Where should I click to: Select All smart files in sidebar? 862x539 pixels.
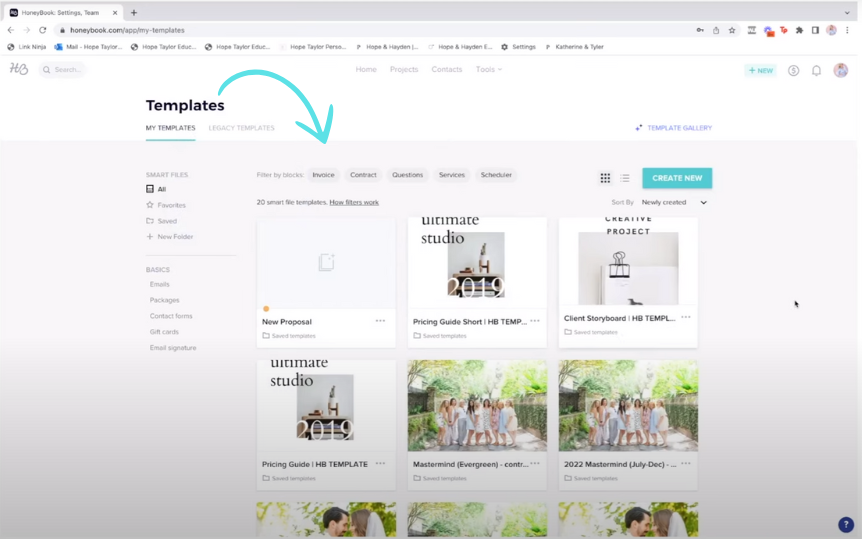pyautogui.click(x=156, y=189)
